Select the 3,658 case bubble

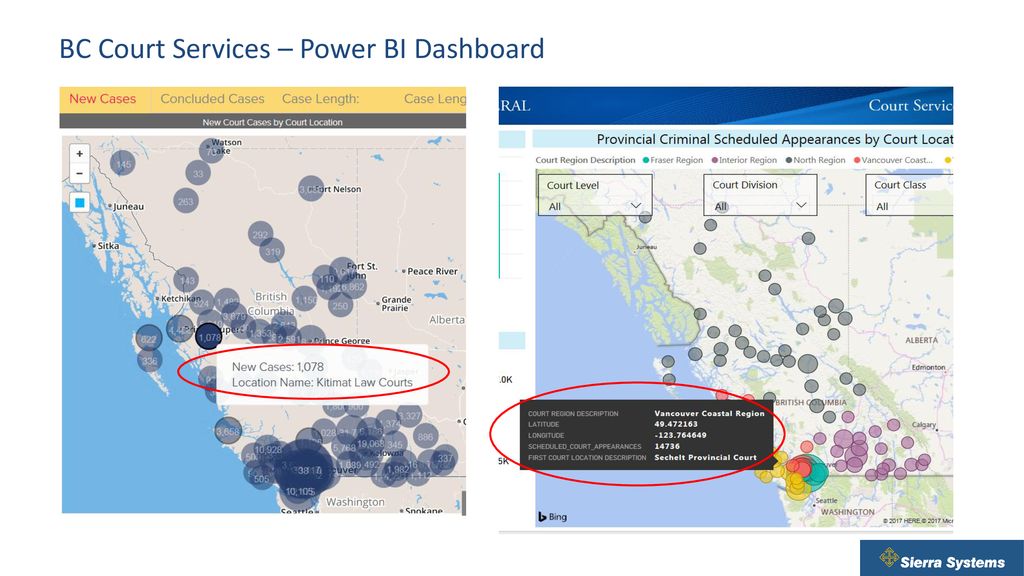point(228,432)
